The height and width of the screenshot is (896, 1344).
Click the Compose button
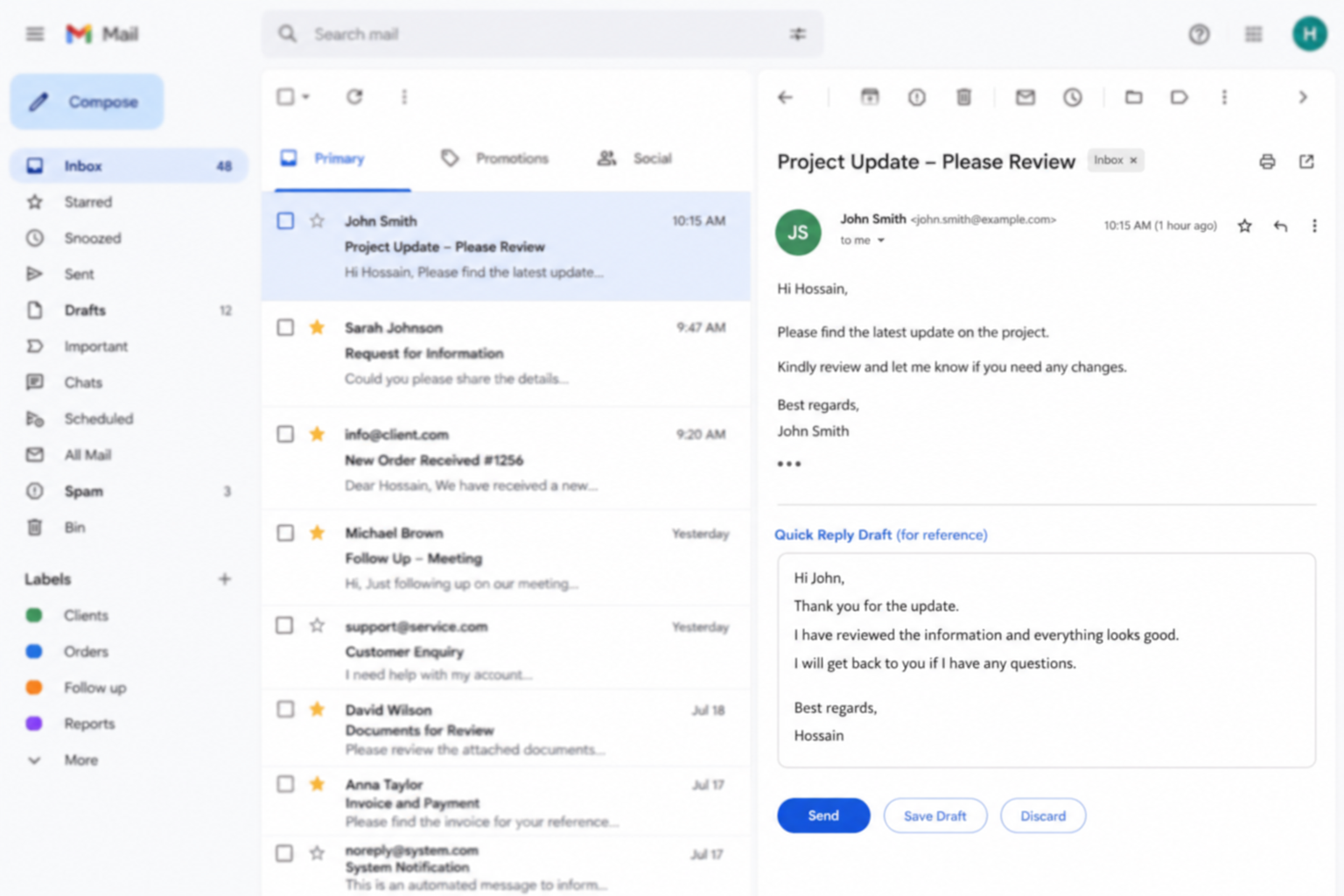(x=87, y=101)
